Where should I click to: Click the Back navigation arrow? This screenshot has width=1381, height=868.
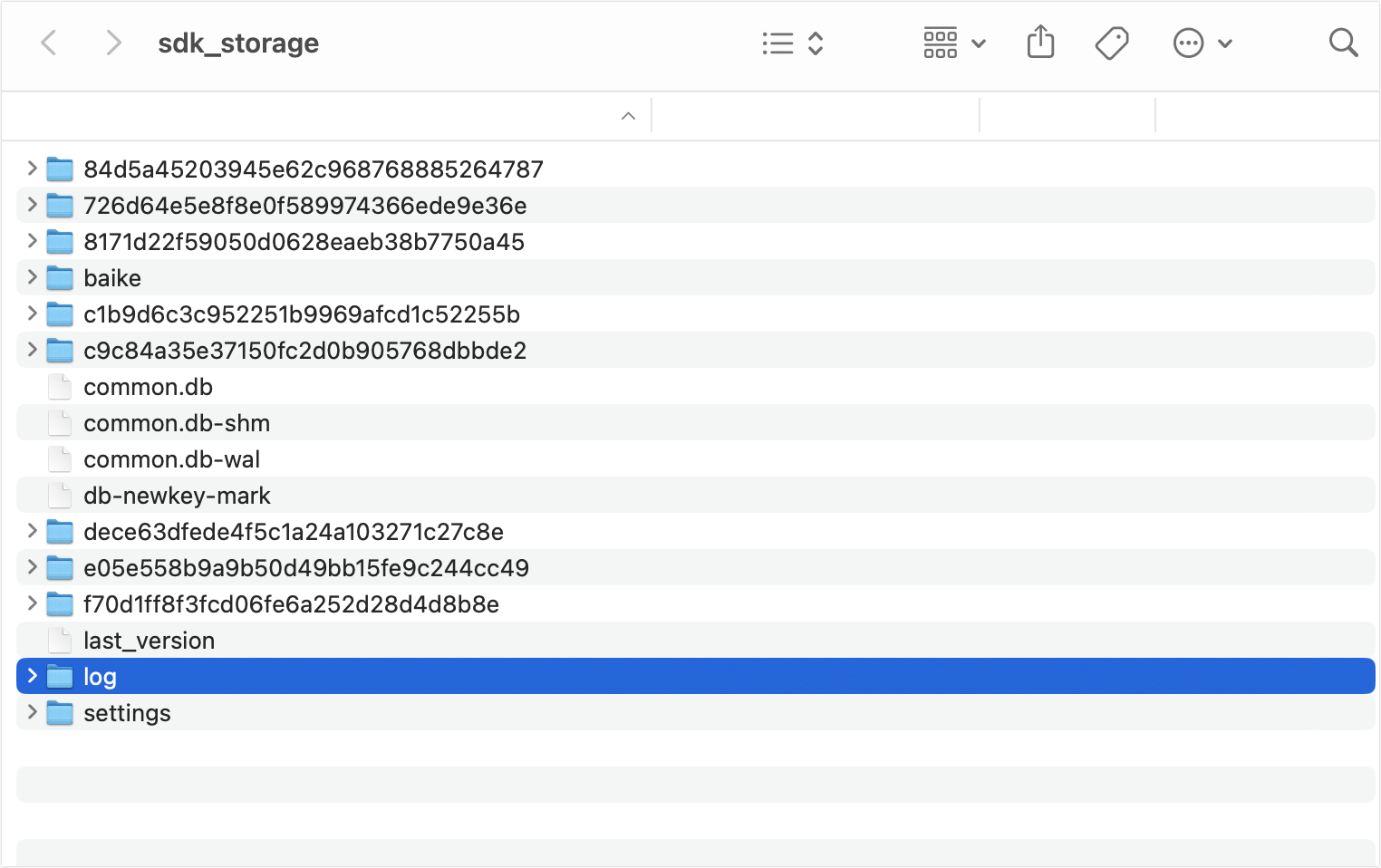pos(49,43)
